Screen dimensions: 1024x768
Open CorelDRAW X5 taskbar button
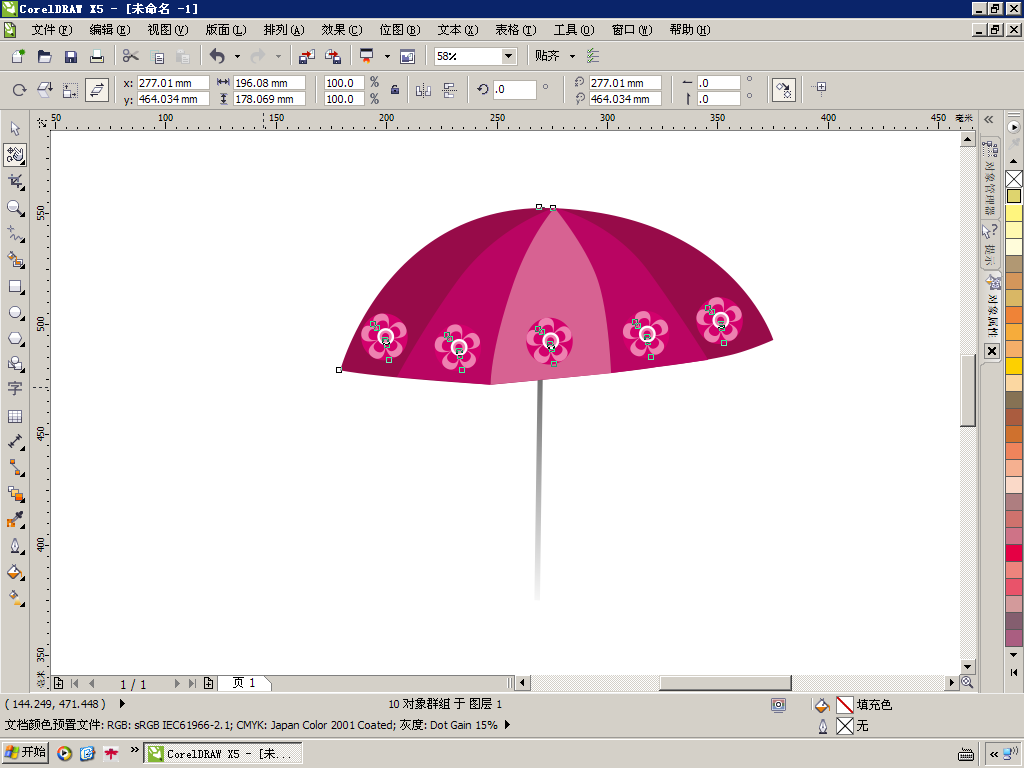click(223, 754)
